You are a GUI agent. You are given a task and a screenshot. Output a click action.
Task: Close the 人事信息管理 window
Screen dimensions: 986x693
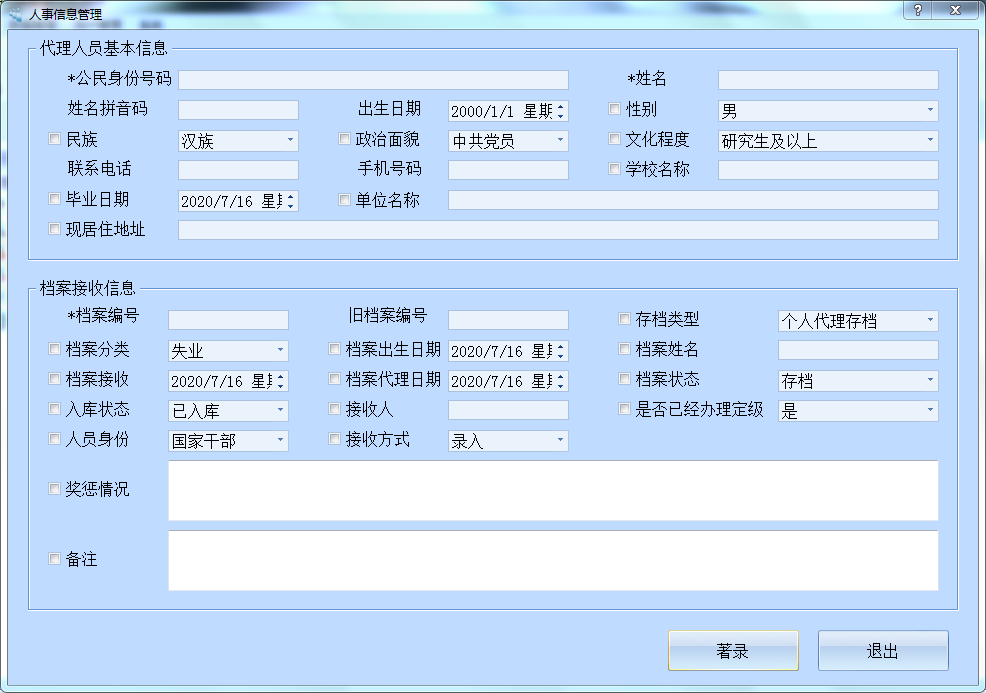pos(957,10)
